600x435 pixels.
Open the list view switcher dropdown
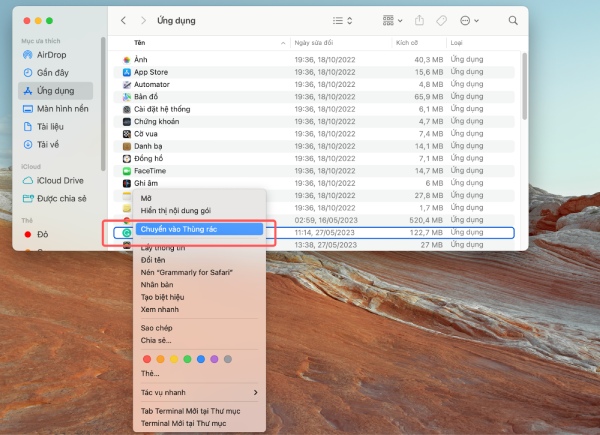click(x=342, y=20)
